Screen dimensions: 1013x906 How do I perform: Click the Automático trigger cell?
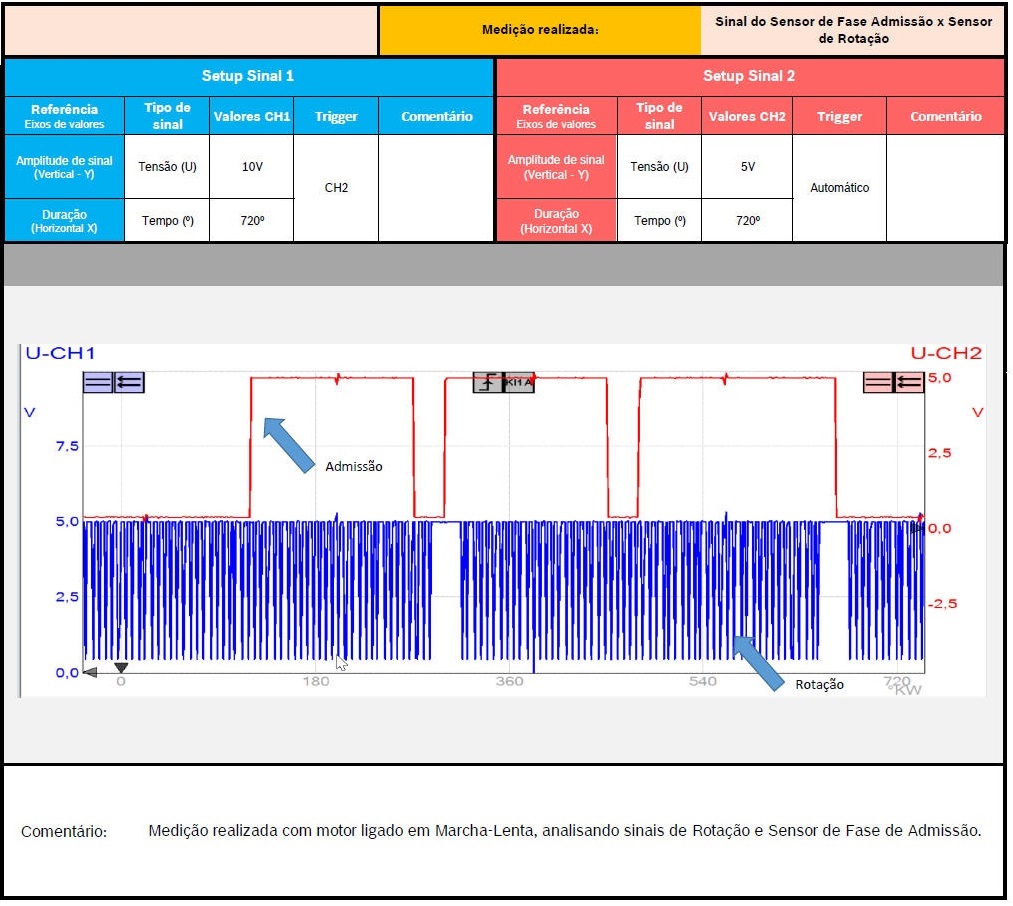[839, 188]
